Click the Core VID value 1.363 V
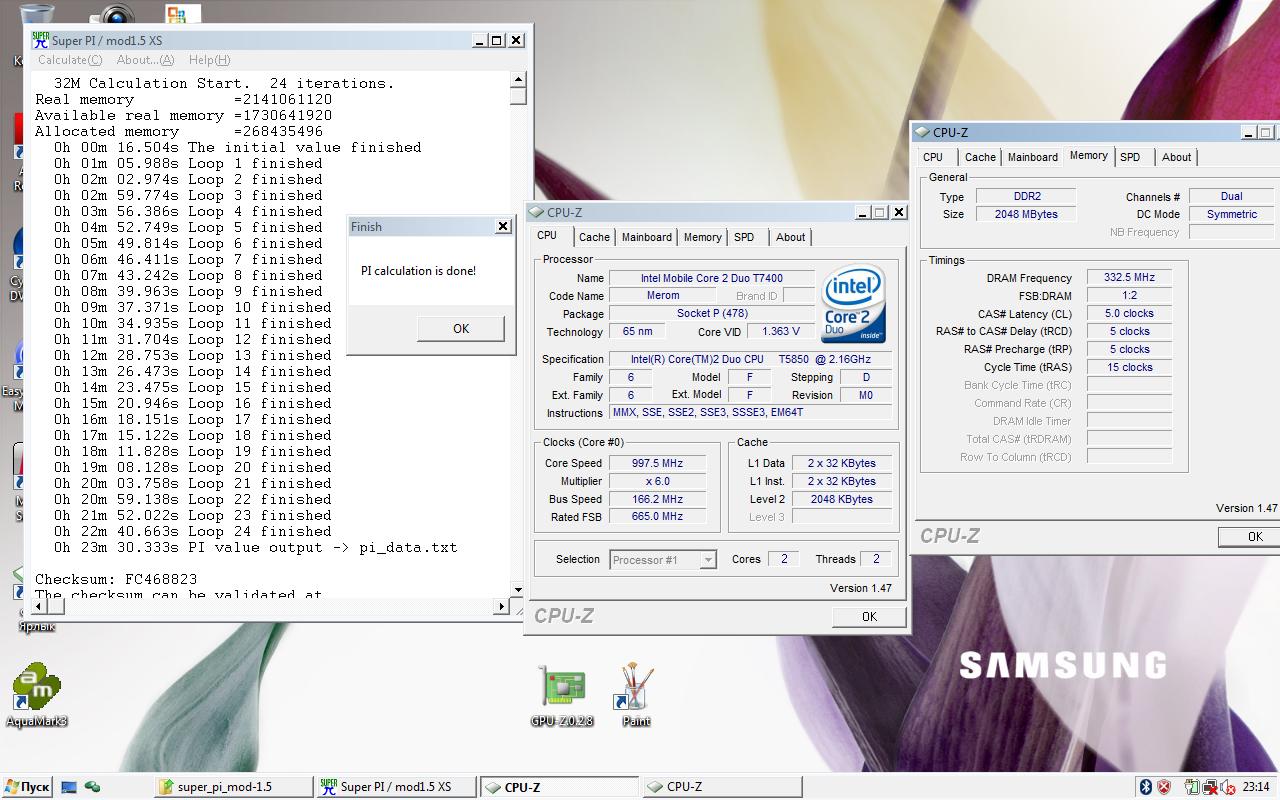 point(780,332)
